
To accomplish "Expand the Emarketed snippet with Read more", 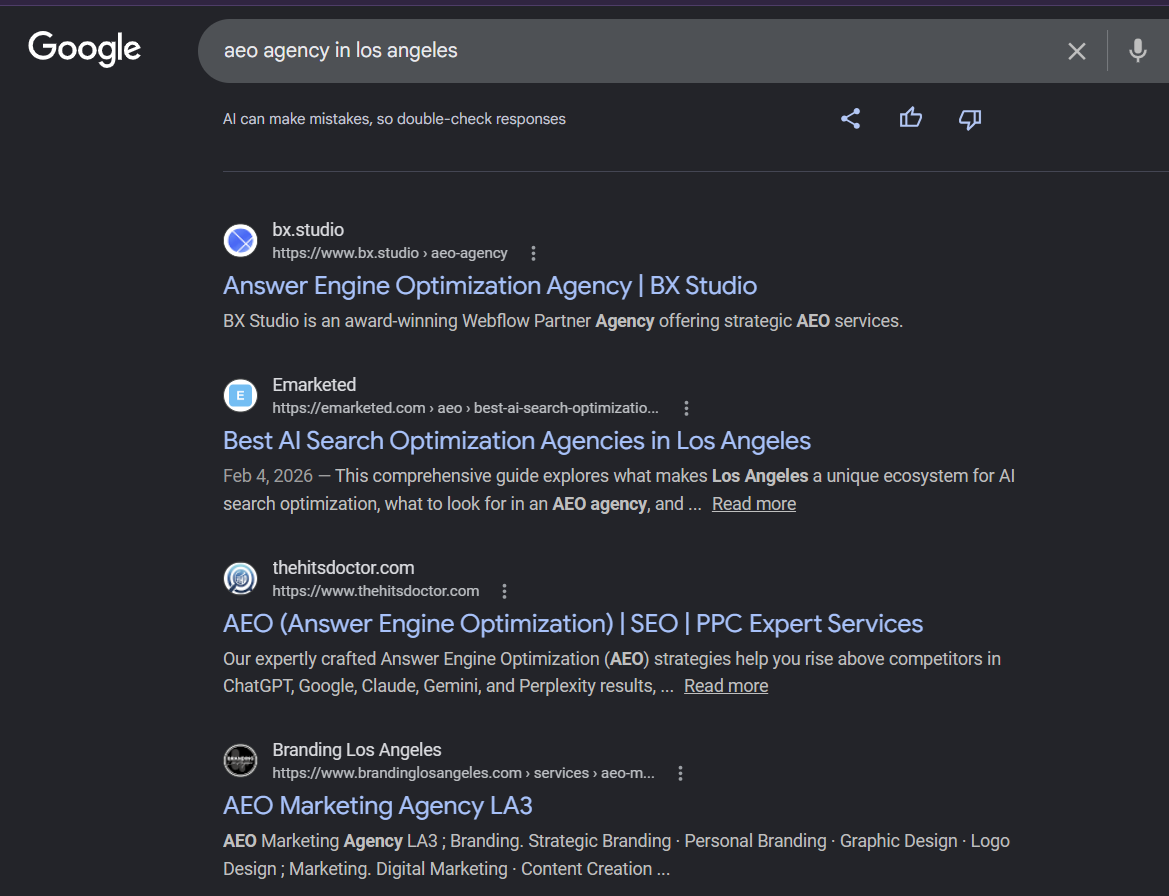I will [x=753, y=503].
